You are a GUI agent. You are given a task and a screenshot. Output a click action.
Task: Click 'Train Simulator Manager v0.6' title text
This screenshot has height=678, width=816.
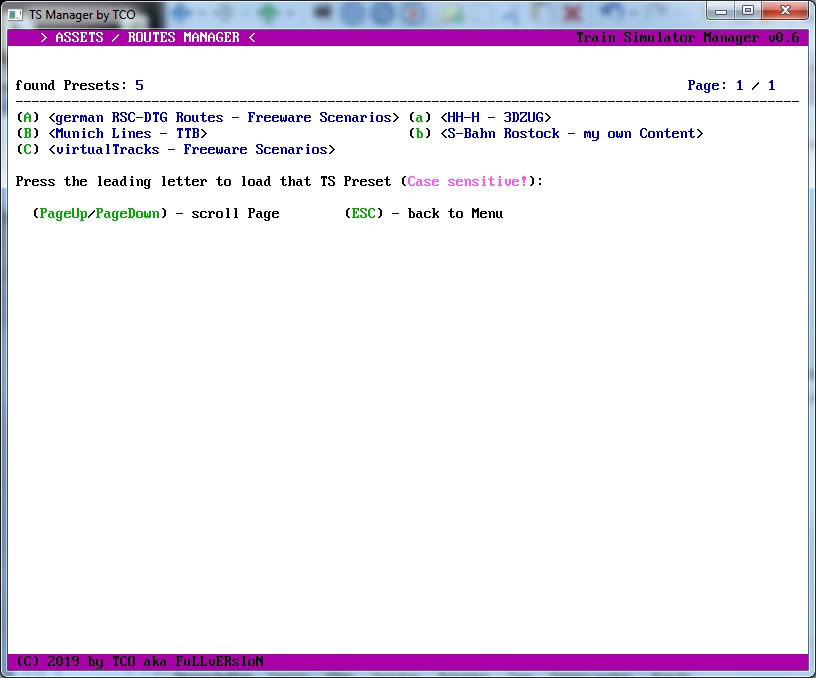click(x=687, y=37)
